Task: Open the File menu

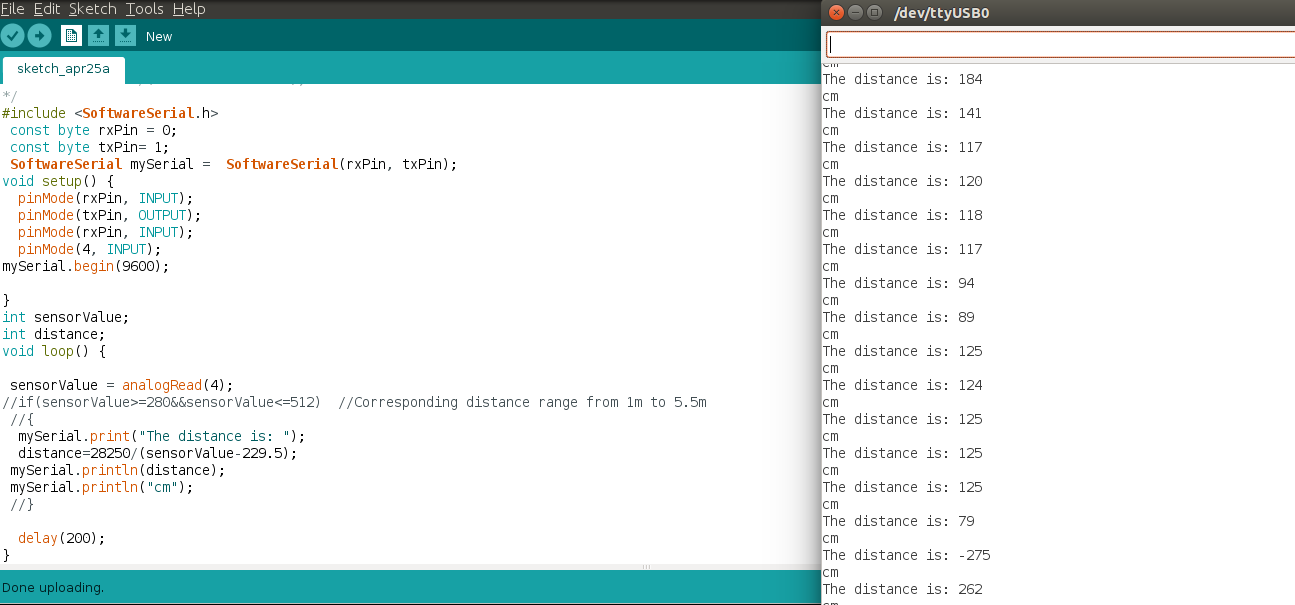Action: point(12,9)
